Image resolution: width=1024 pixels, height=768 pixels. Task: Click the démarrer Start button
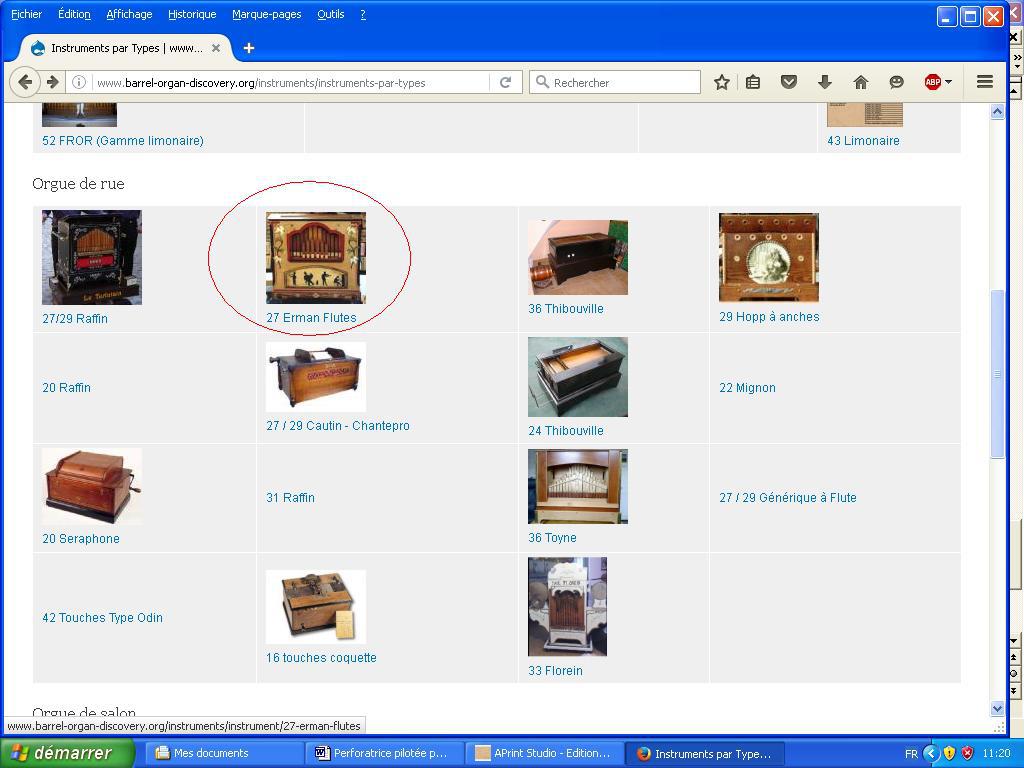tap(66, 753)
